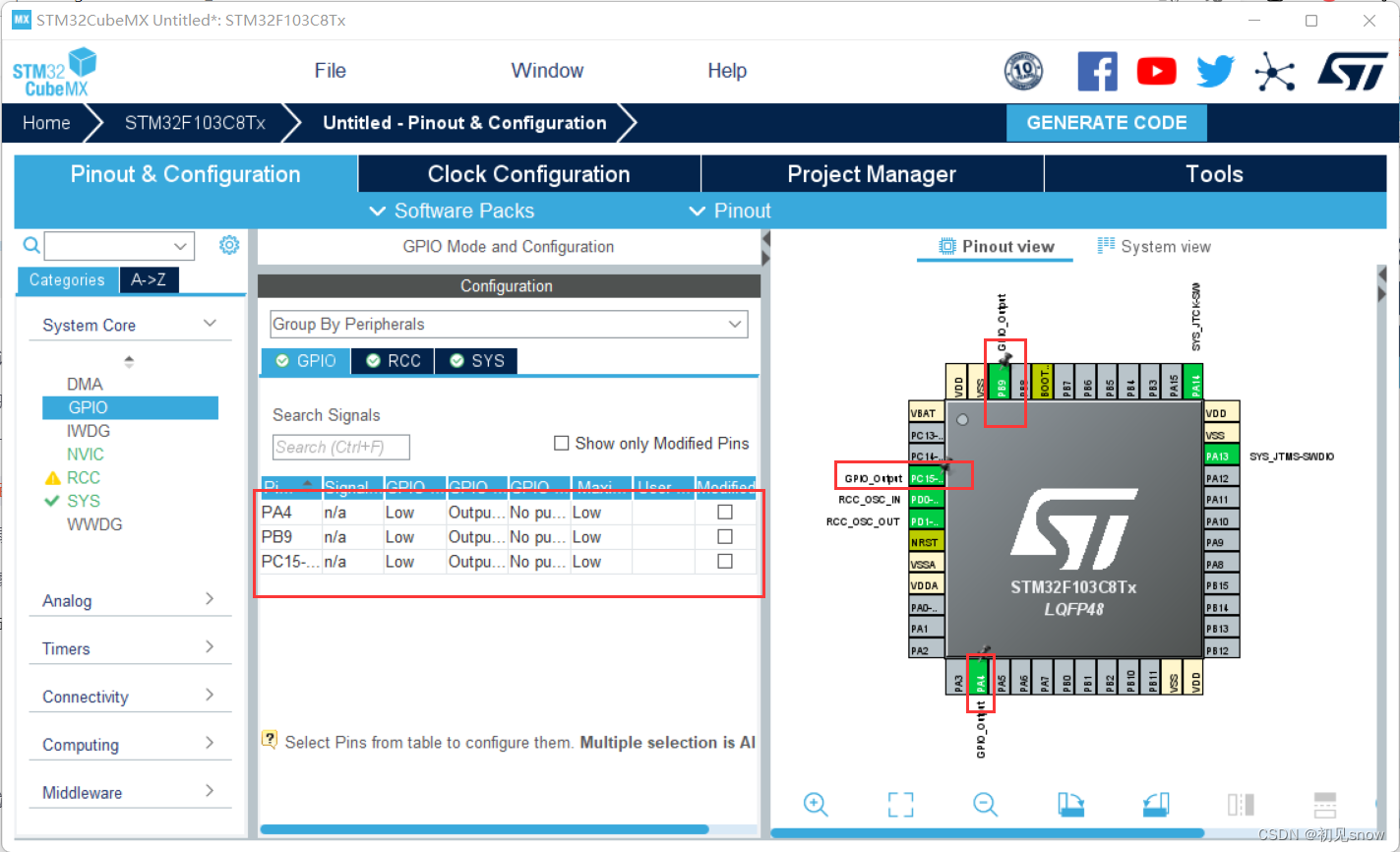Expand the Middleware category
The height and width of the screenshot is (852, 1400).
[x=210, y=791]
